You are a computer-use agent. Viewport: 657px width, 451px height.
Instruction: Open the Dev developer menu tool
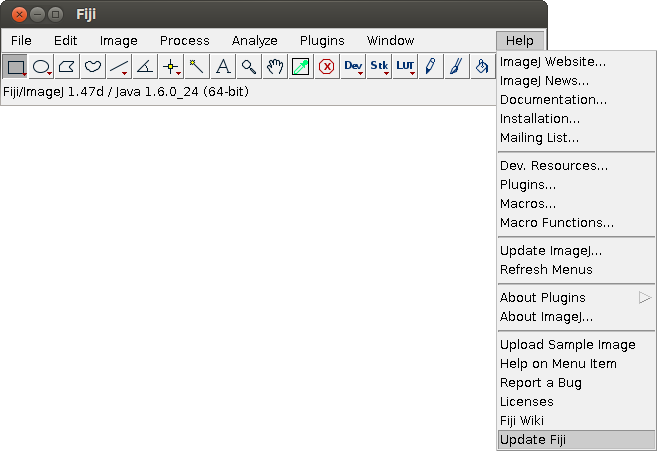pos(353,66)
